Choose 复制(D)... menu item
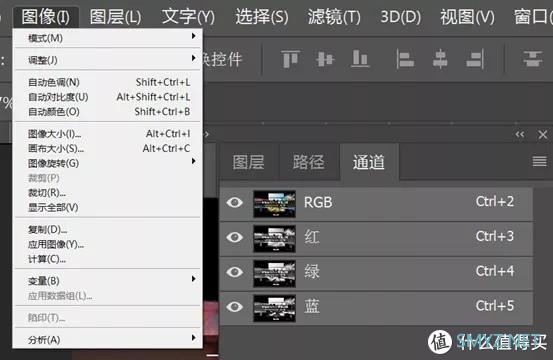Viewport: 553px width, 360px height. coord(108,230)
